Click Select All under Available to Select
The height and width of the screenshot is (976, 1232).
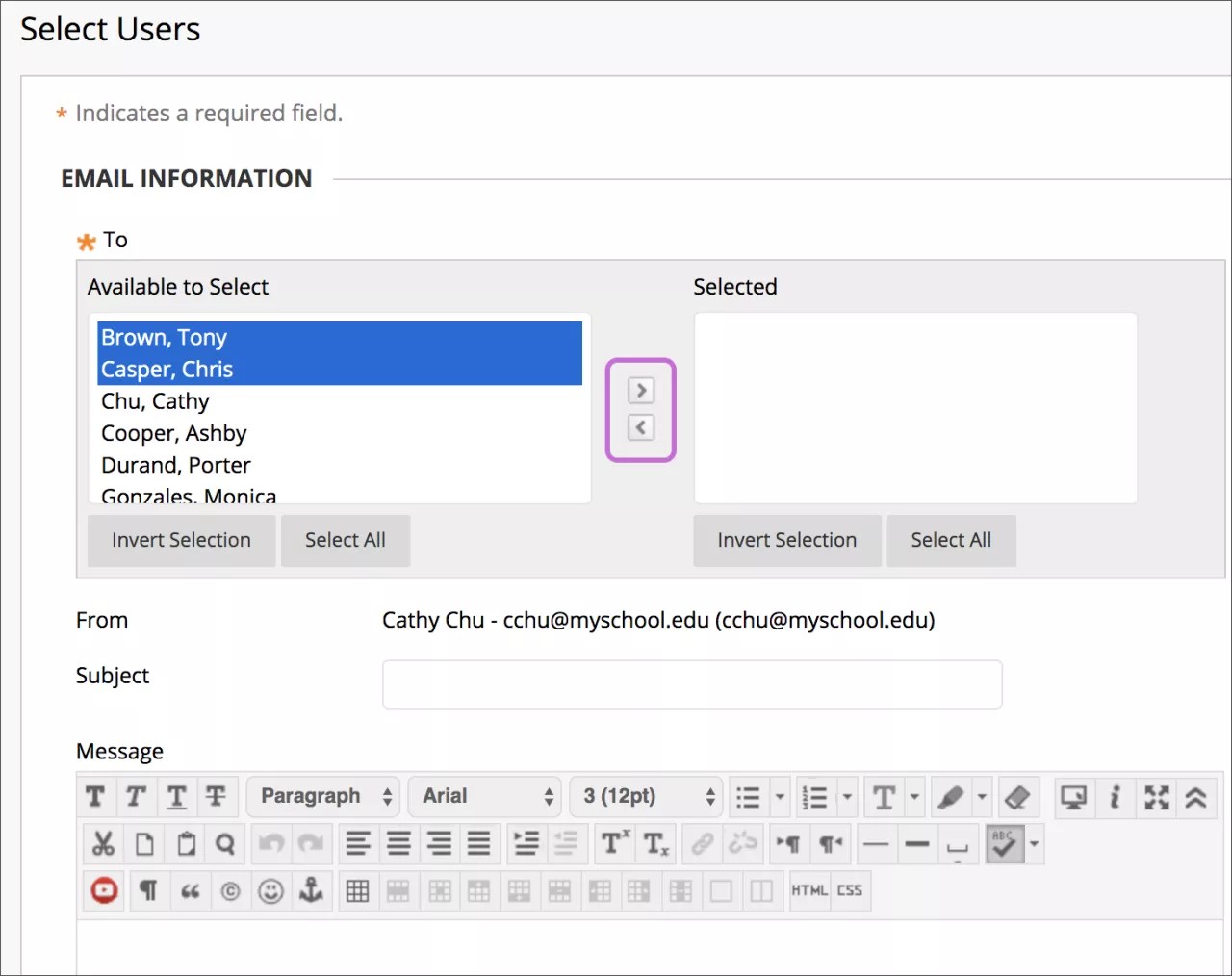345,540
